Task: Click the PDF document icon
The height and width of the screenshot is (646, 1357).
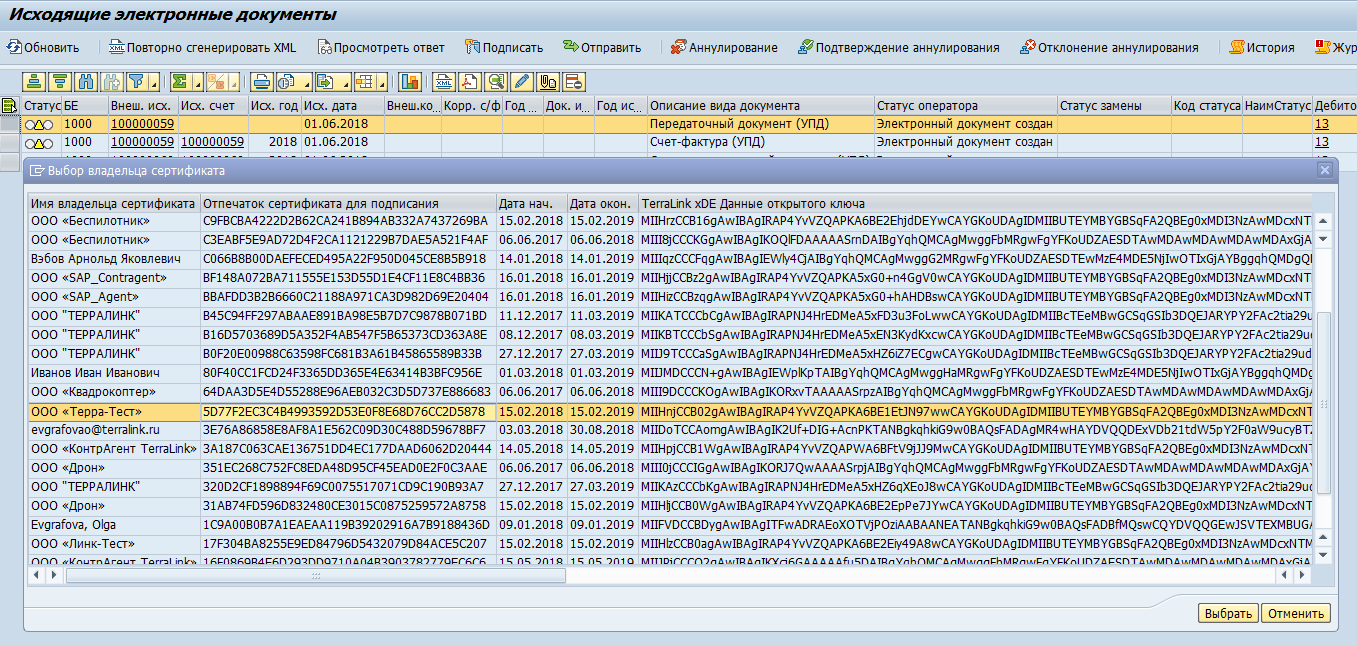Action: (471, 82)
